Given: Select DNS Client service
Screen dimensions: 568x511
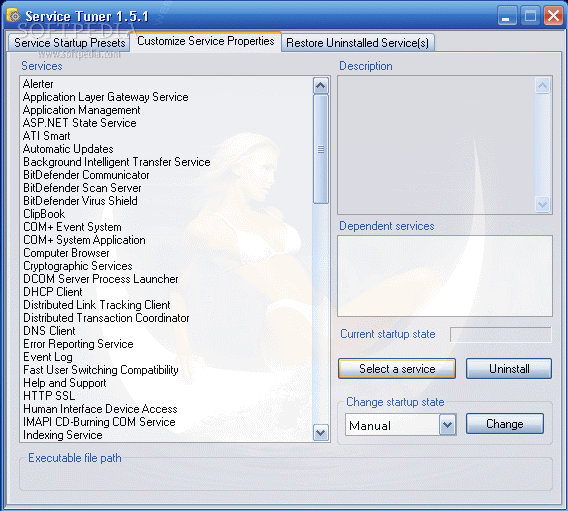Looking at the screenshot, I should pyautogui.click(x=49, y=331).
